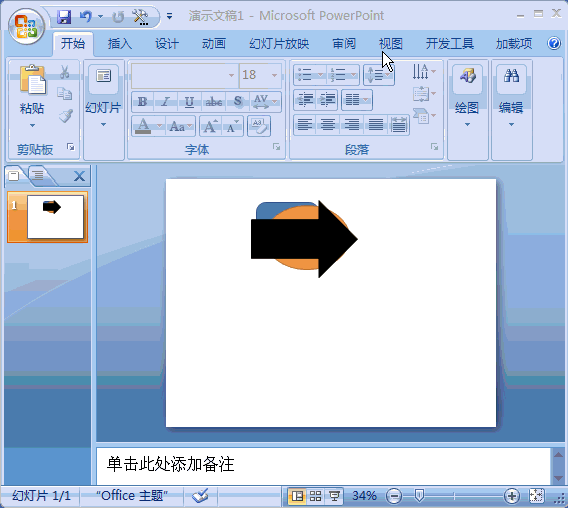Toggle Bold formatting
568x508 pixels.
(142, 102)
